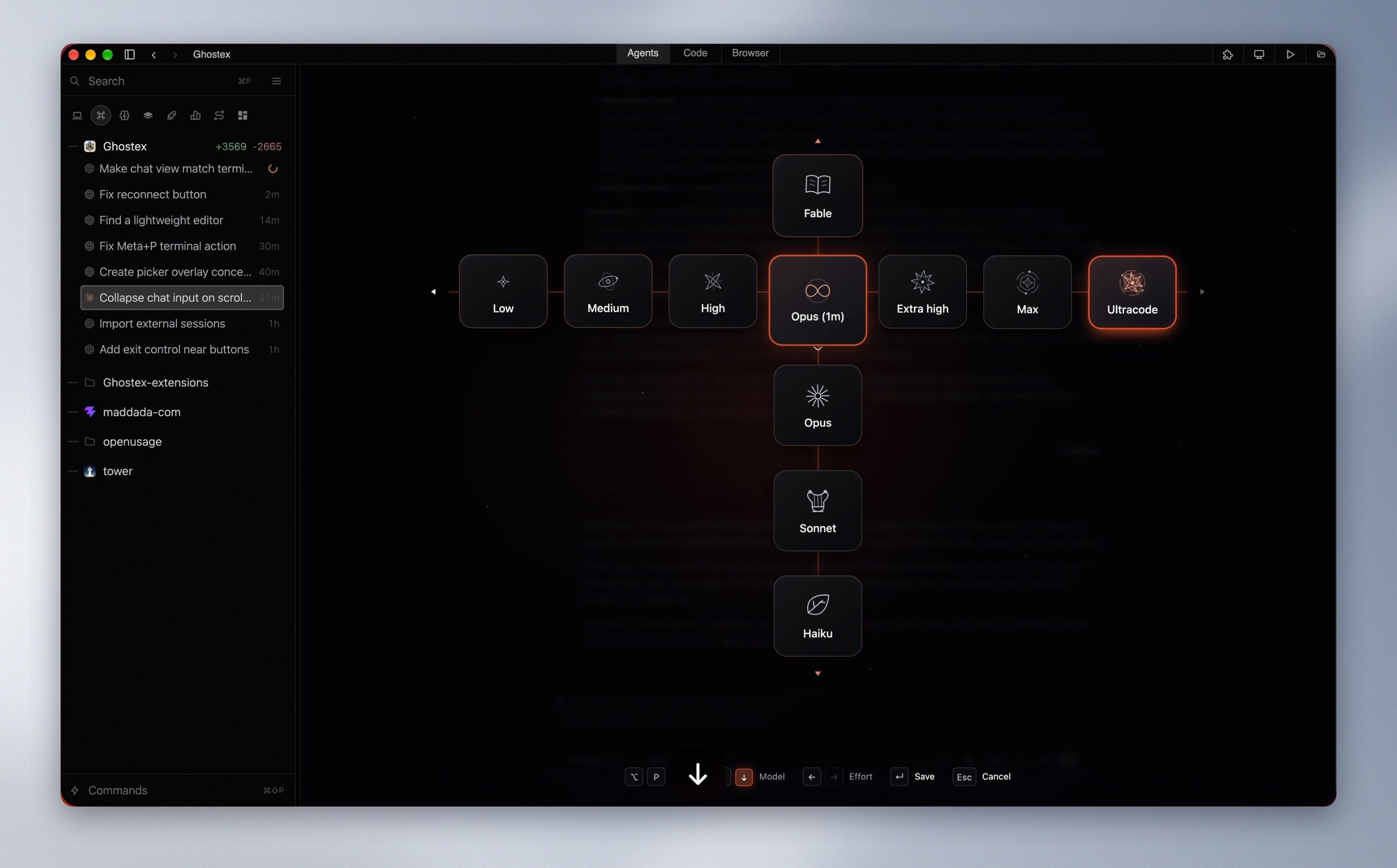1397x868 pixels.
Task: Set effort to Medium
Action: pyautogui.click(x=608, y=291)
